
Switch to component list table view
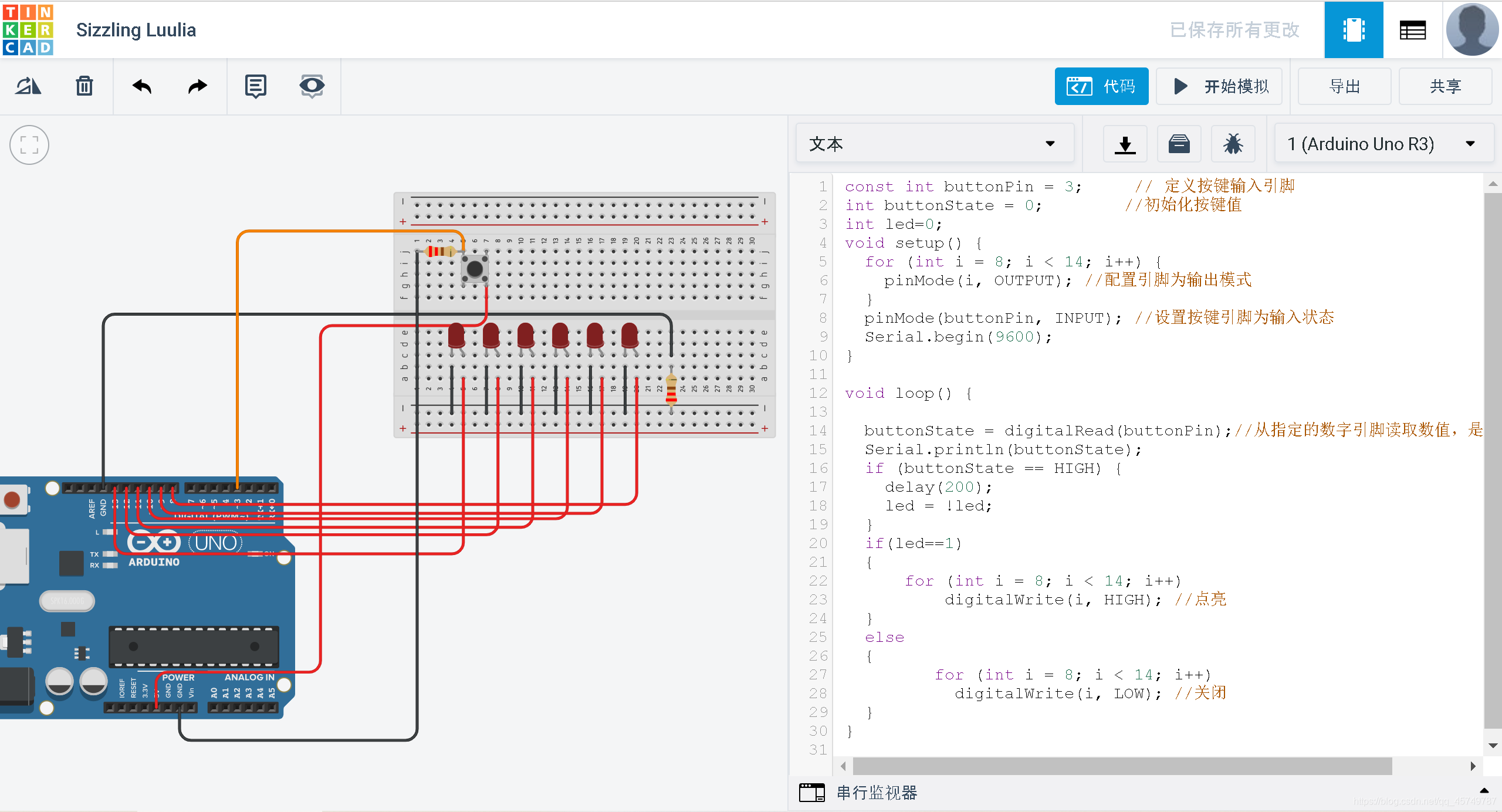1412,30
